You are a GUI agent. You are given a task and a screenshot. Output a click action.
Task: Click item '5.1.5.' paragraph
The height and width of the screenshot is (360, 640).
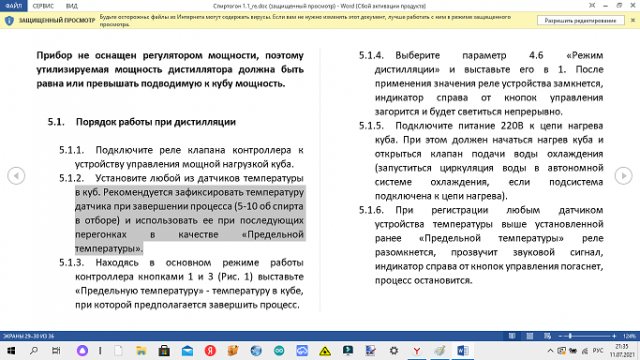point(481,161)
